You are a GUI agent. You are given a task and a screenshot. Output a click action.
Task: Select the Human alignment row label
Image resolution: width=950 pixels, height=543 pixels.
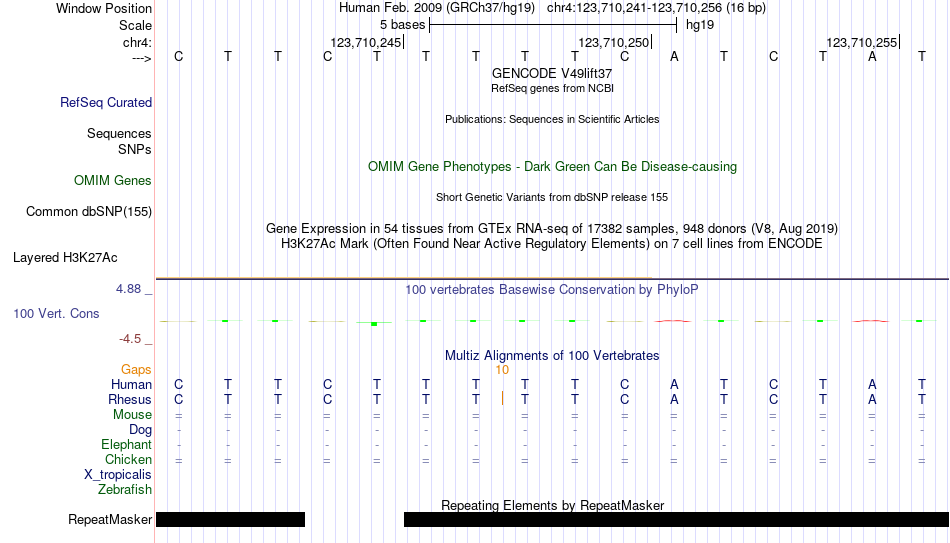pos(131,385)
